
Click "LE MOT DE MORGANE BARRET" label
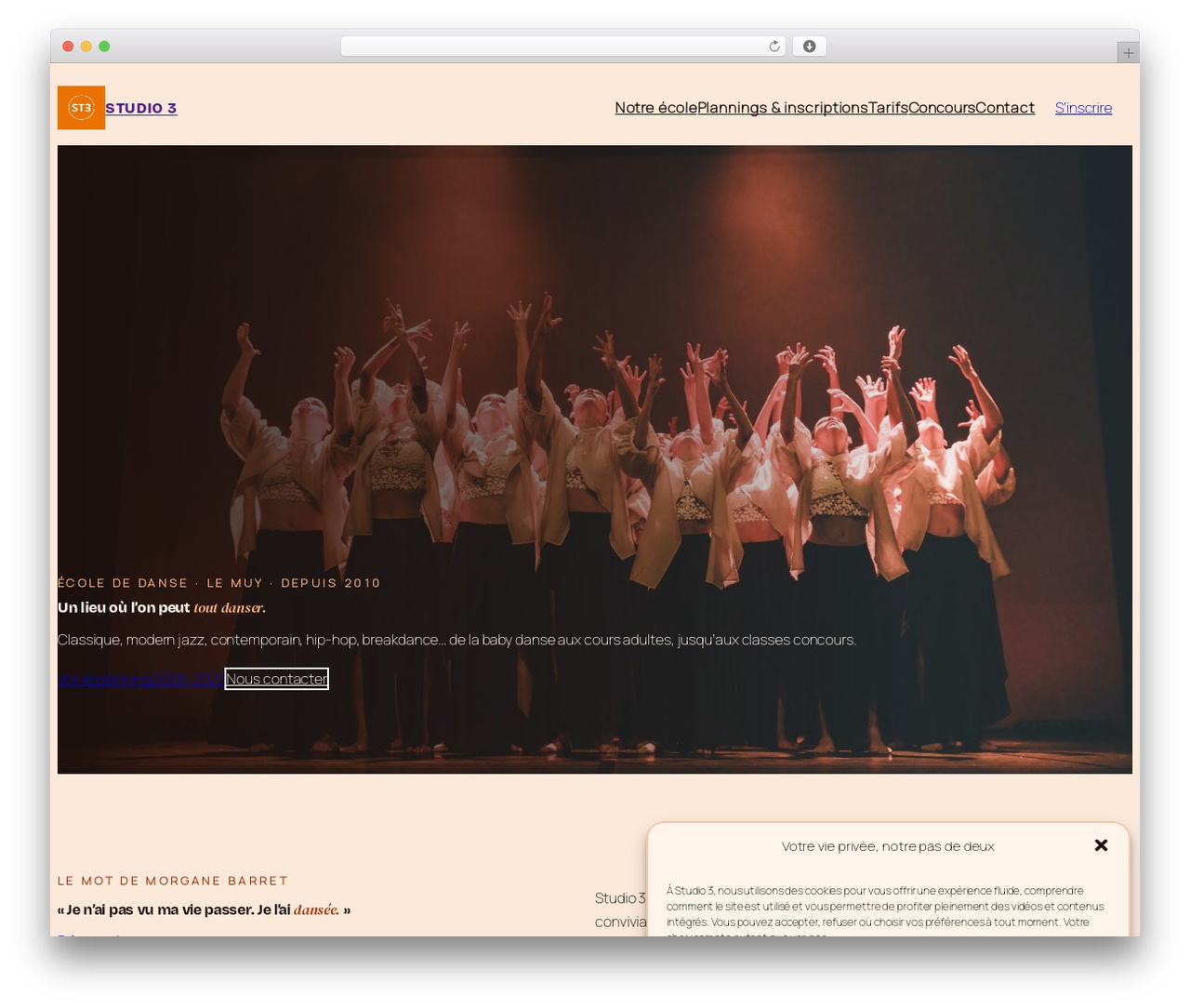tap(173, 881)
